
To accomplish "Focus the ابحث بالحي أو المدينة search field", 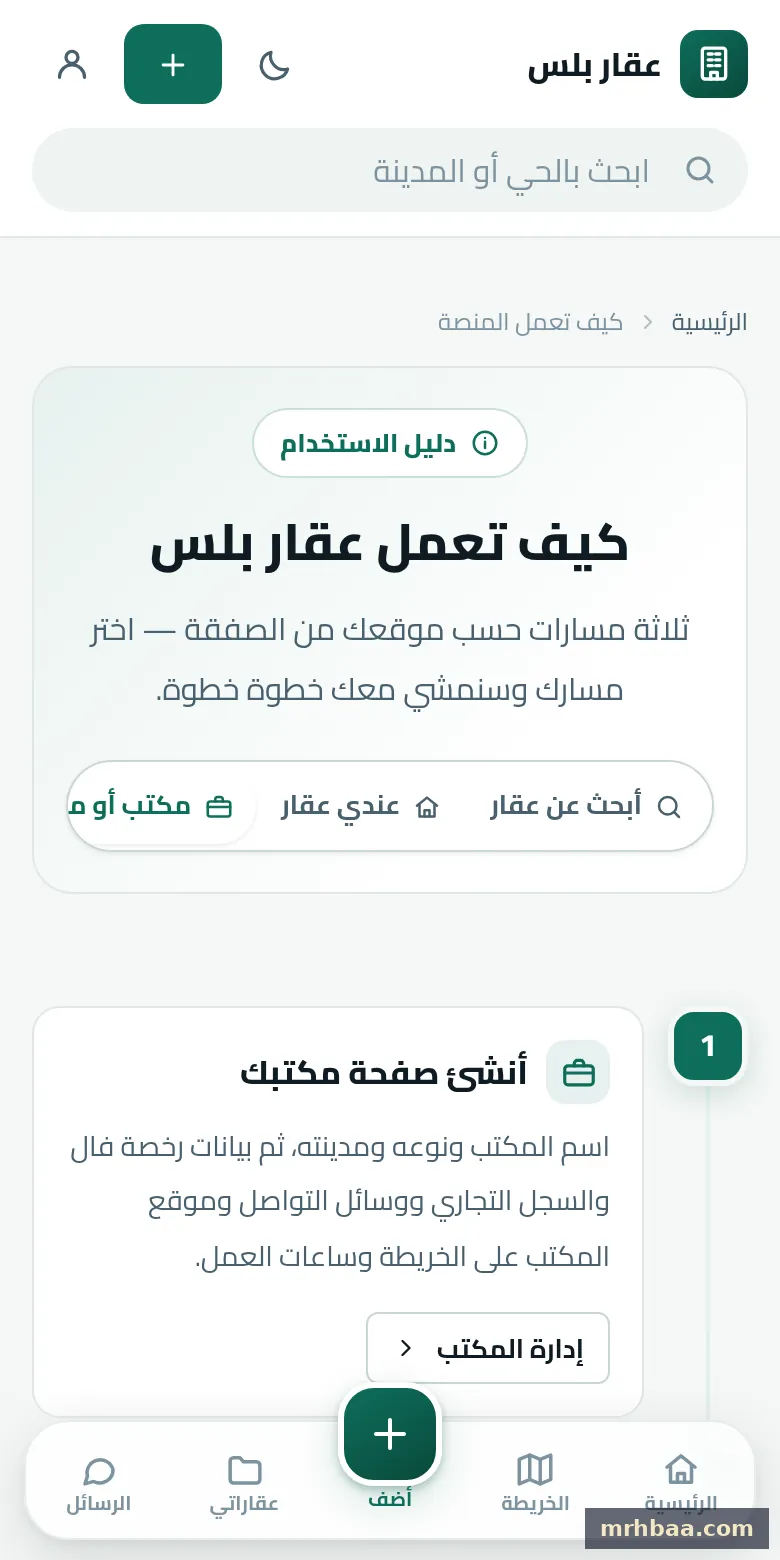I will coord(390,170).
